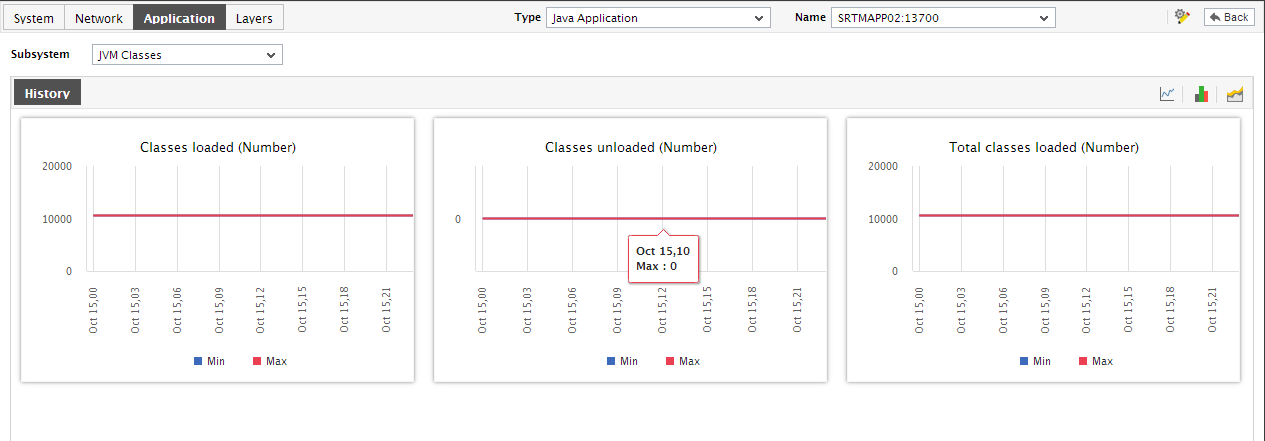Click the Classes unloaded (Number) chart title
The width and height of the screenshot is (1265, 441).
[x=631, y=147]
